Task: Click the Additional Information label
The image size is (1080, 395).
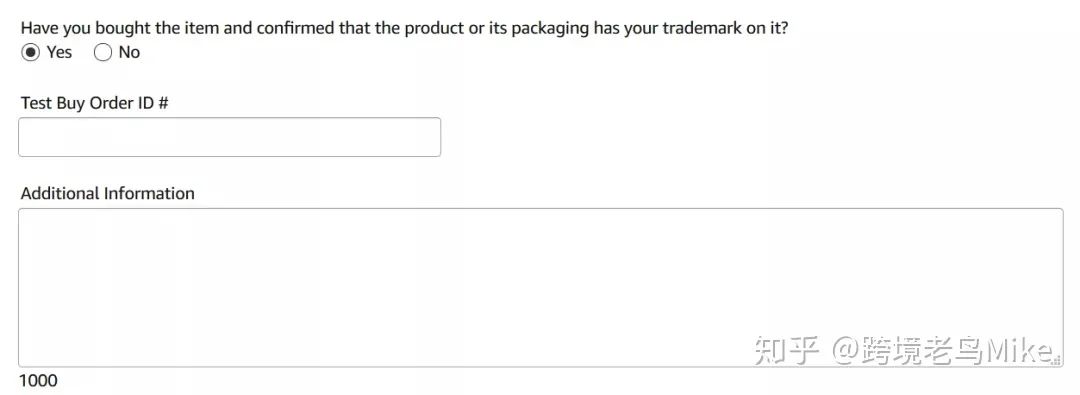Action: 107,194
